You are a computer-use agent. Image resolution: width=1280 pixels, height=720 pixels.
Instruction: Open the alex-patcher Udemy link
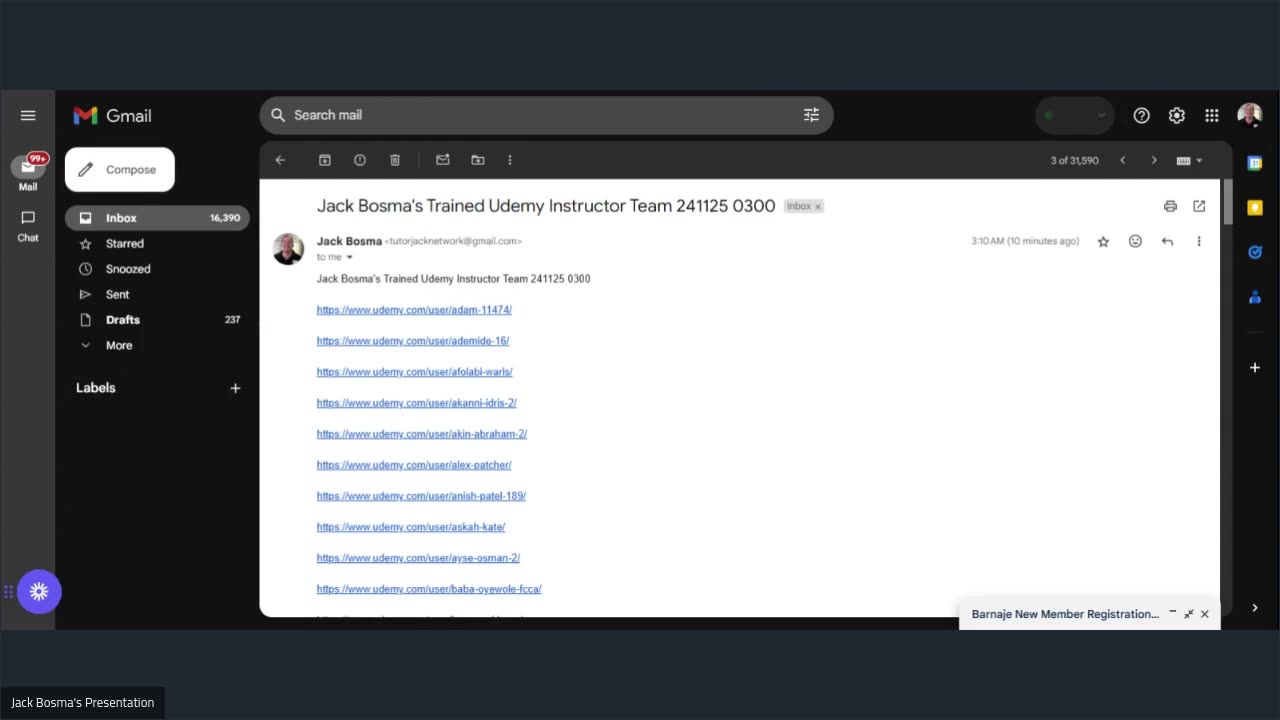tap(414, 465)
